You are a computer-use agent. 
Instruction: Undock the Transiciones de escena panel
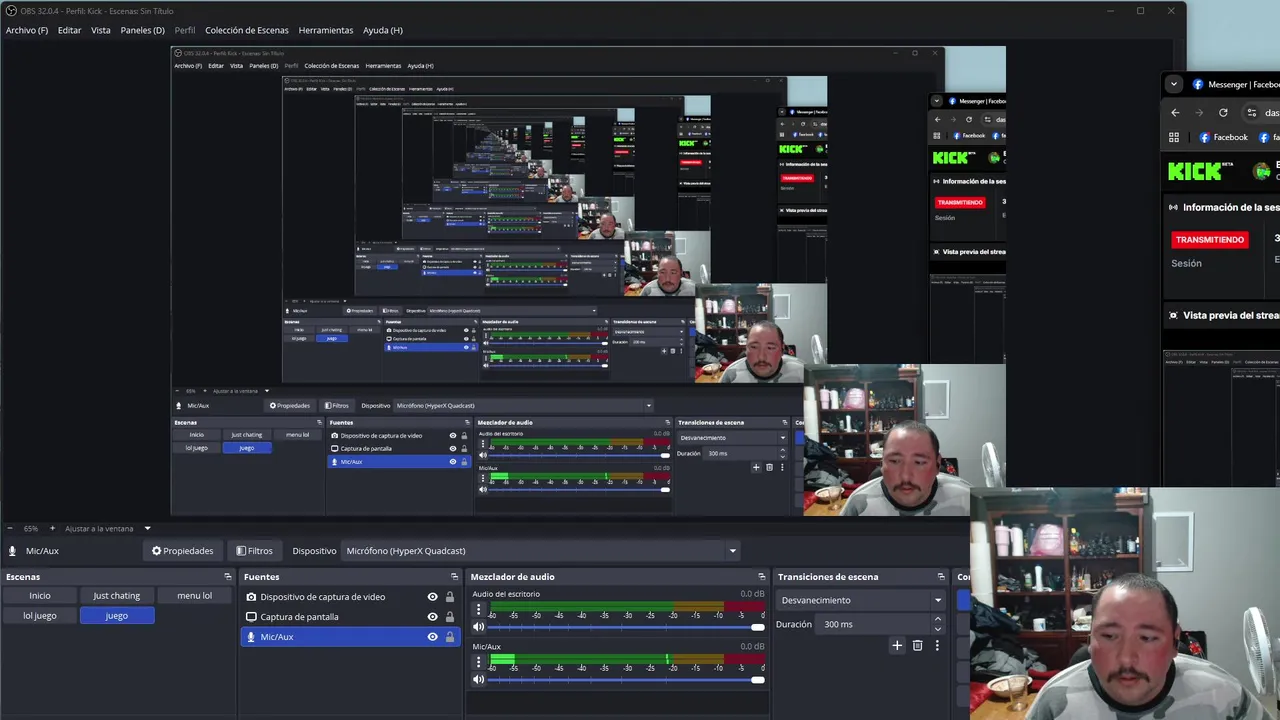941,577
